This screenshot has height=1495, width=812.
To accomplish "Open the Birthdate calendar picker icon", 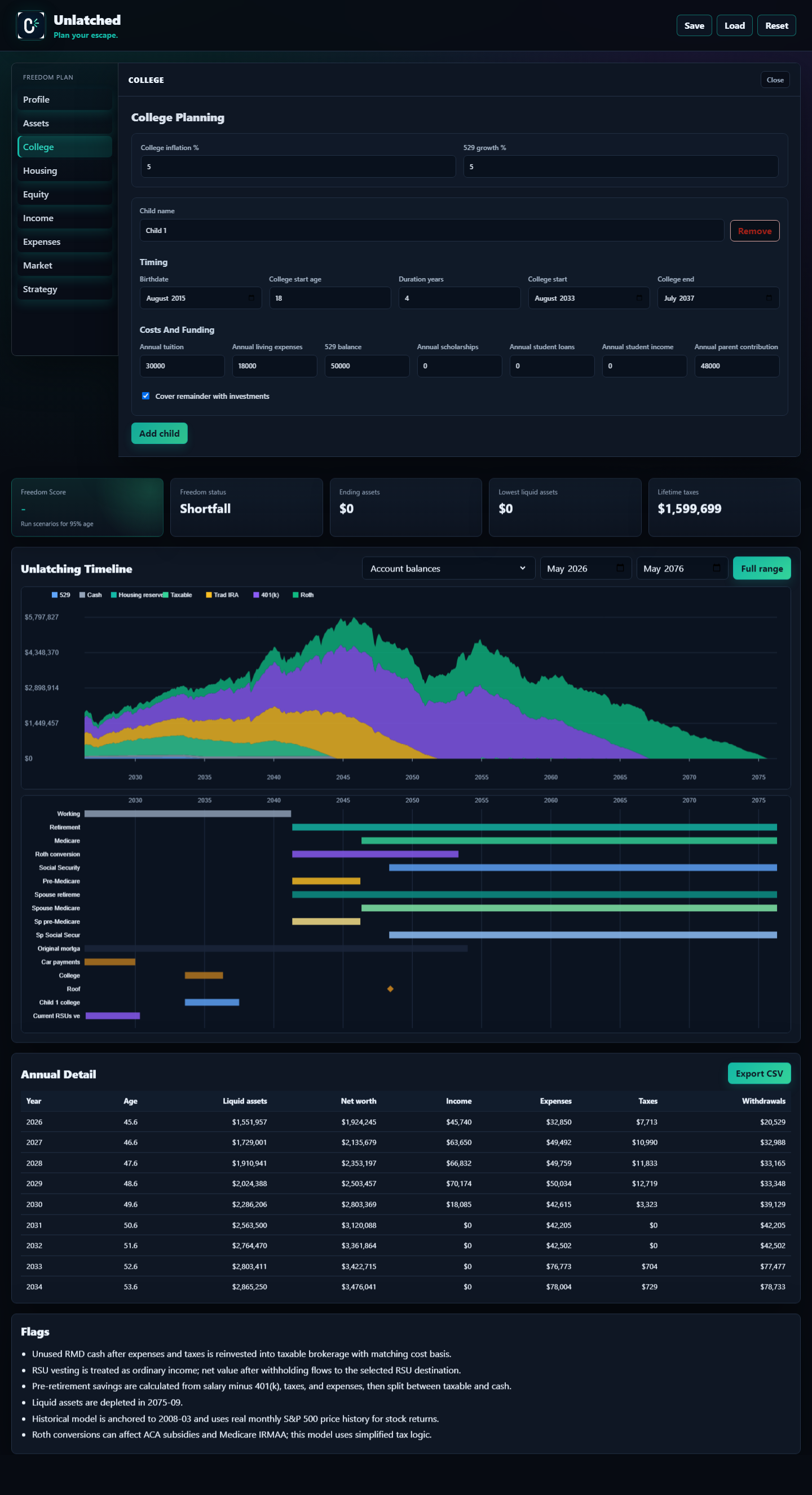I will click(251, 298).
